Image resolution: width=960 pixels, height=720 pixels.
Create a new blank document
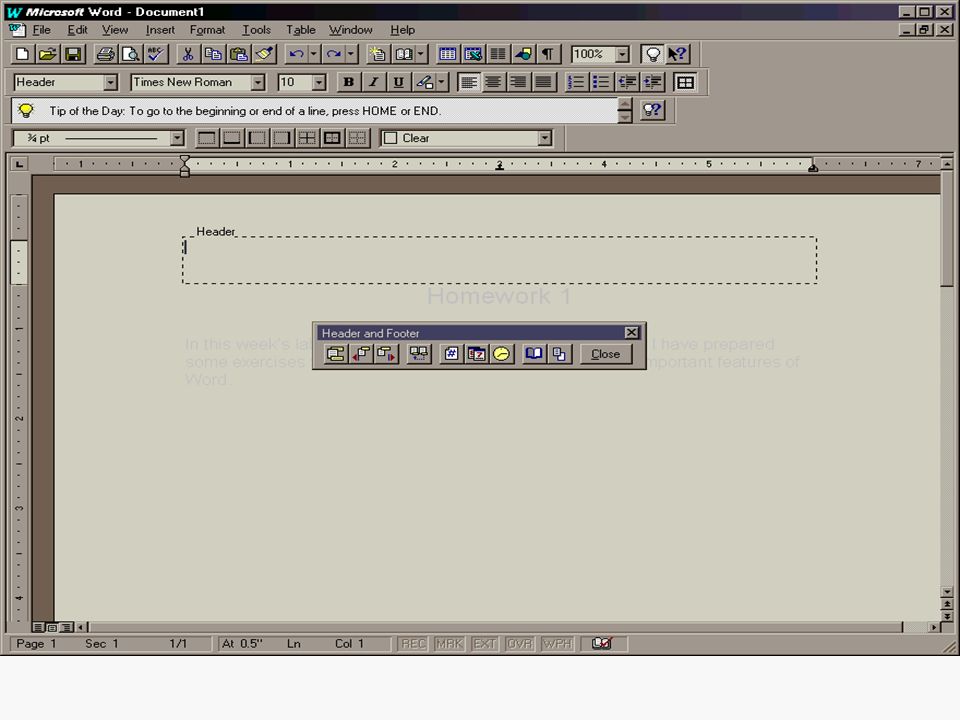pyautogui.click(x=22, y=54)
